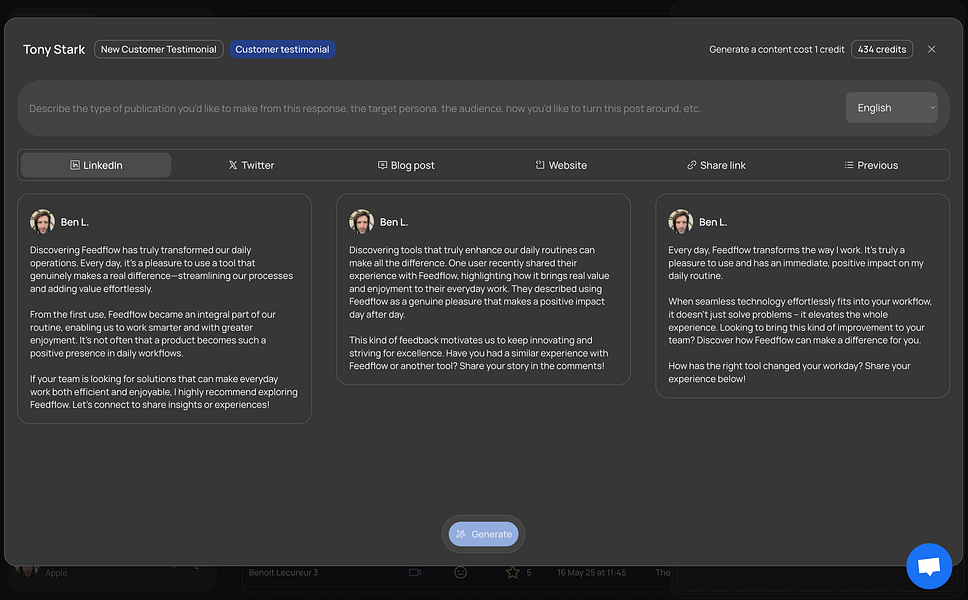The width and height of the screenshot is (968, 600).
Task: Click the Previous list icon
Action: point(848,165)
